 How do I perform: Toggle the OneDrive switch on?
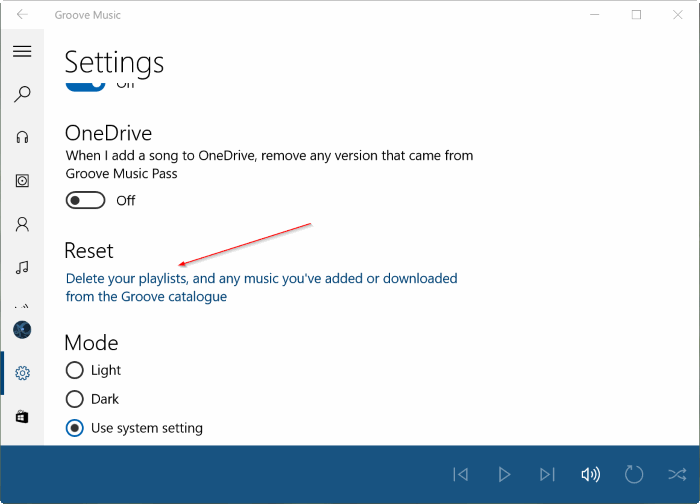(x=85, y=200)
